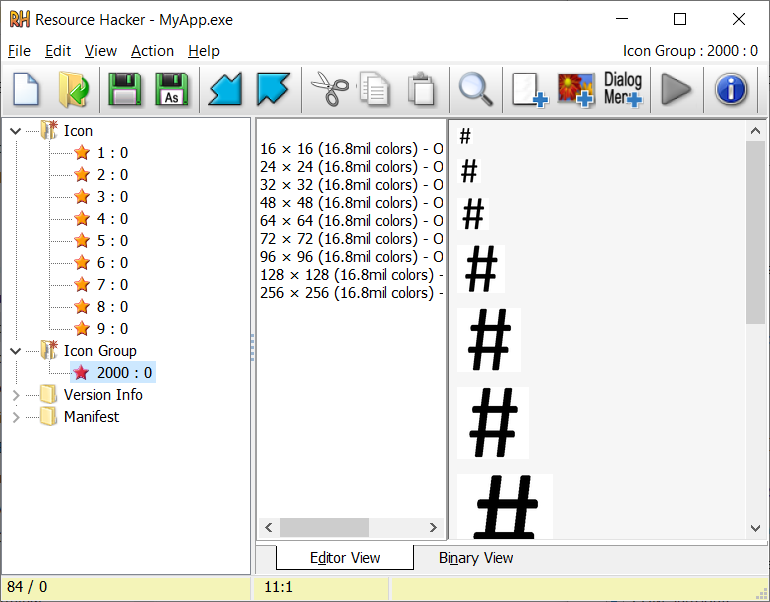Click the script pane's horizontal scrollbar thumb
Screen dimensions: 770x602
pos(324,527)
